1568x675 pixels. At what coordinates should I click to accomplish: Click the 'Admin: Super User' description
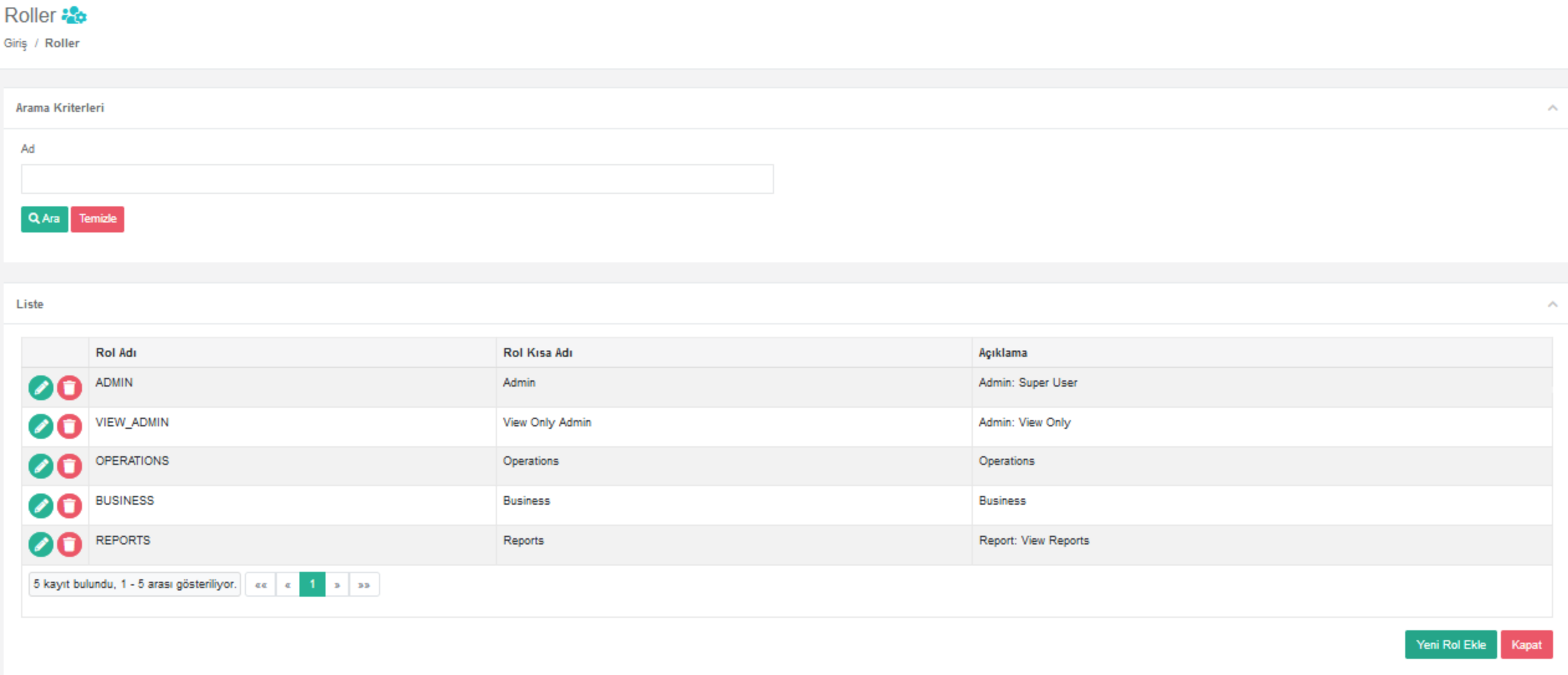pos(1028,383)
